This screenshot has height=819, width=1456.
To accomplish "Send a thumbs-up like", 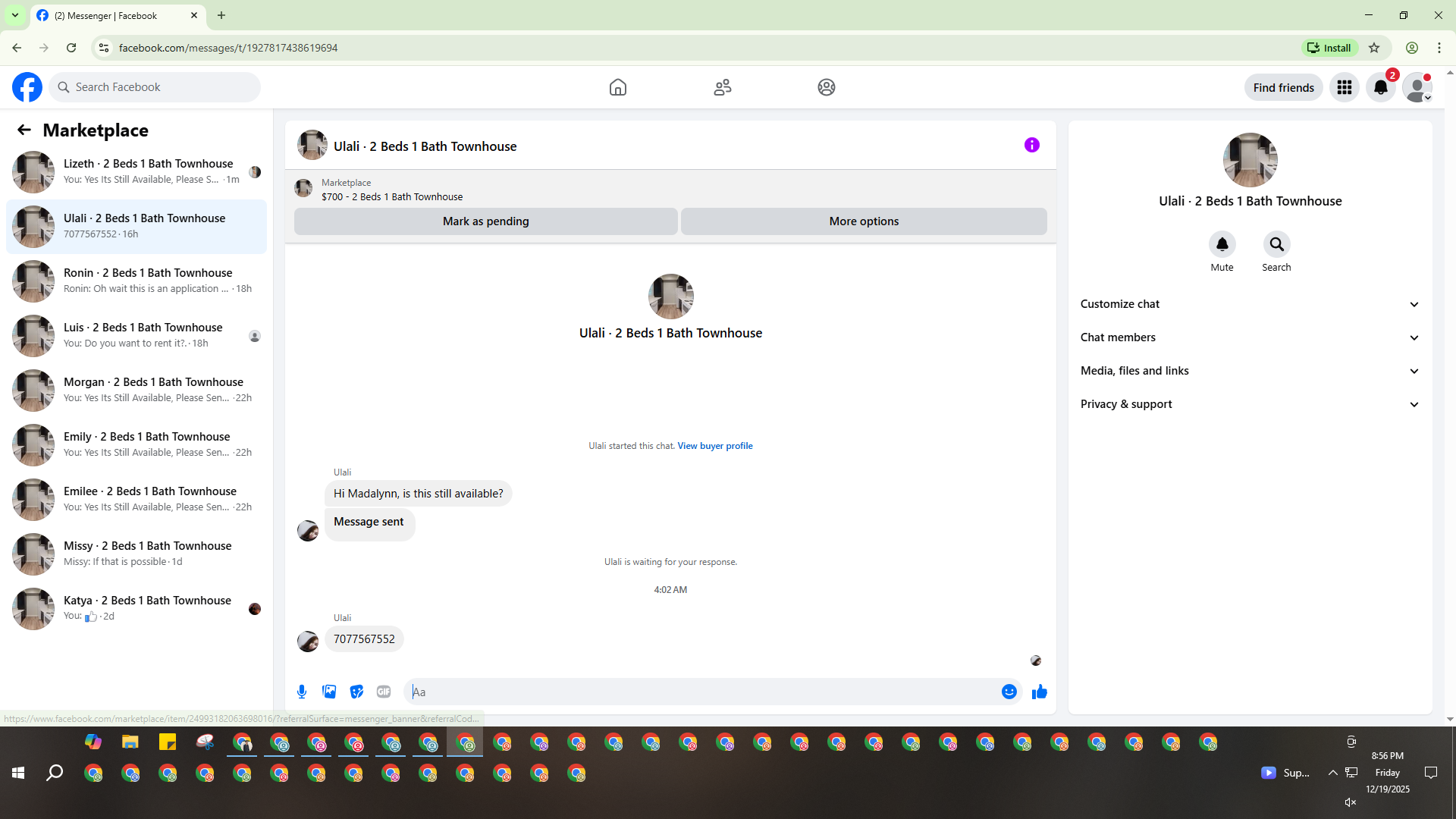I will pos(1039,692).
